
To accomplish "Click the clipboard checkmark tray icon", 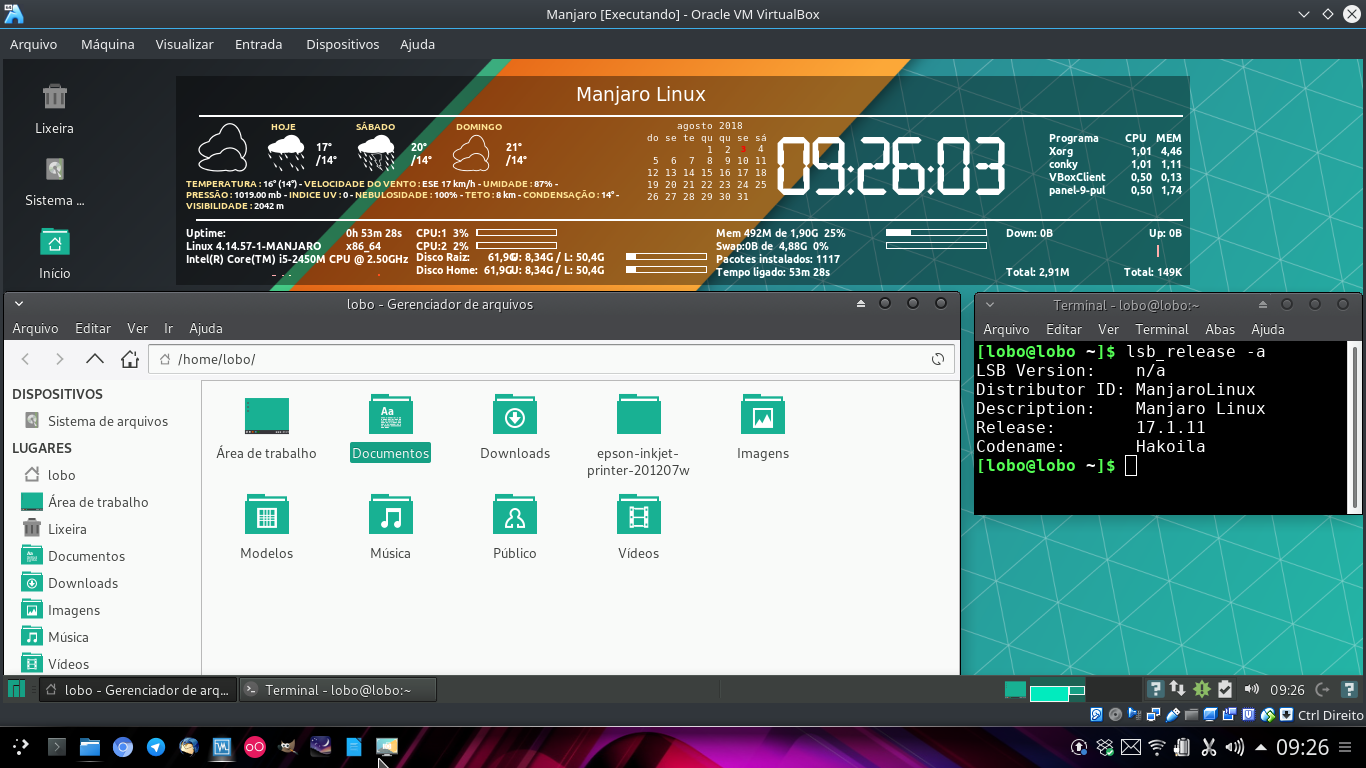I will tap(1225, 689).
